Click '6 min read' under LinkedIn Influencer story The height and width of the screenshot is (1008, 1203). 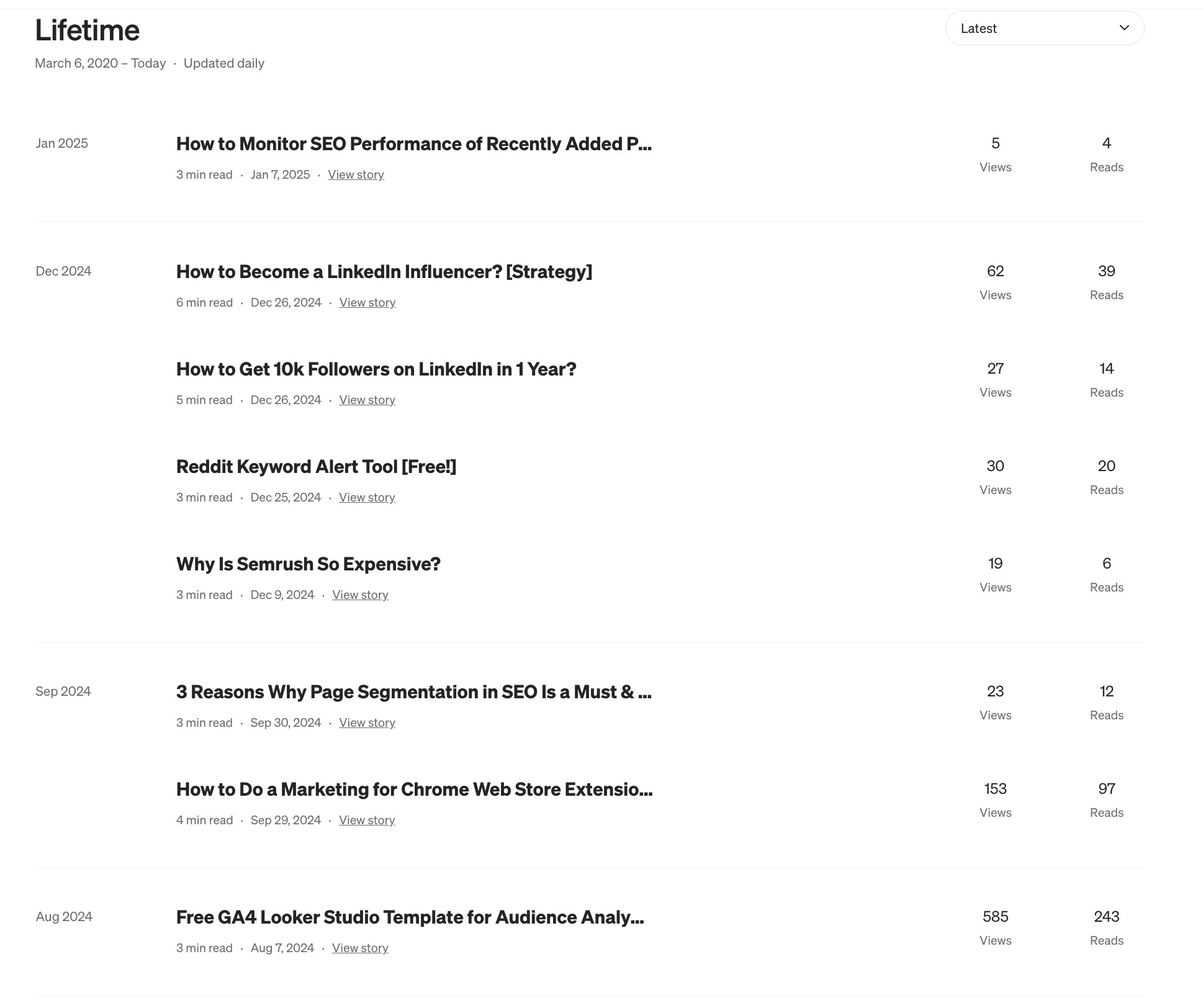205,303
